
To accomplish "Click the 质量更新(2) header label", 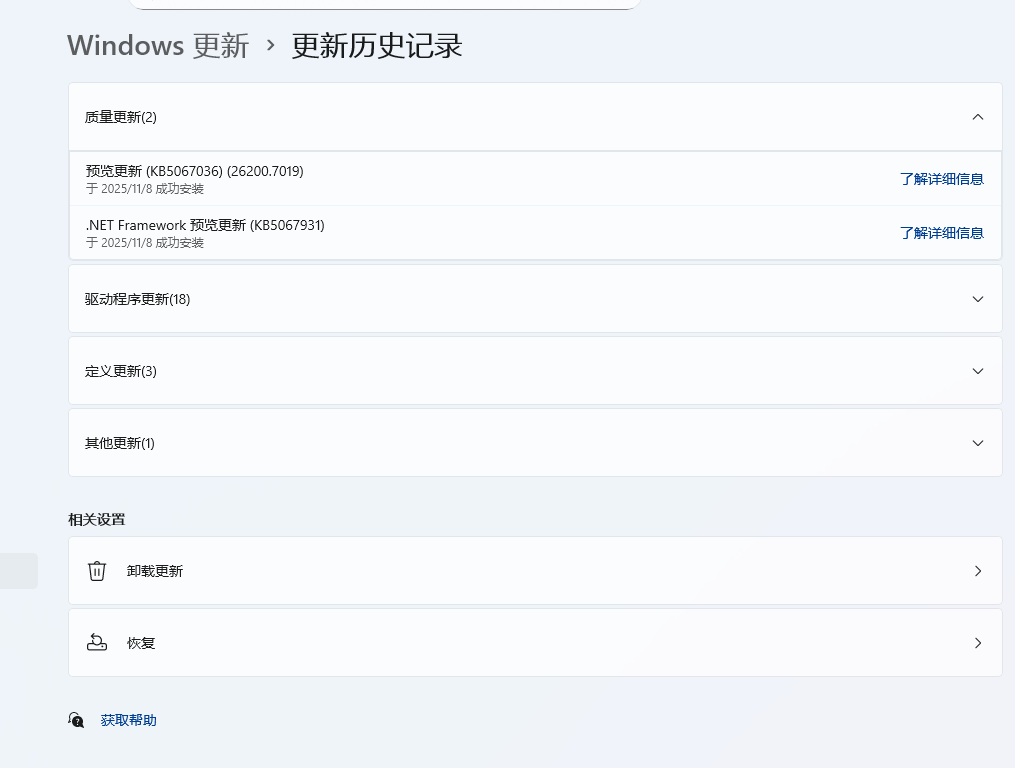I will click(120, 117).
